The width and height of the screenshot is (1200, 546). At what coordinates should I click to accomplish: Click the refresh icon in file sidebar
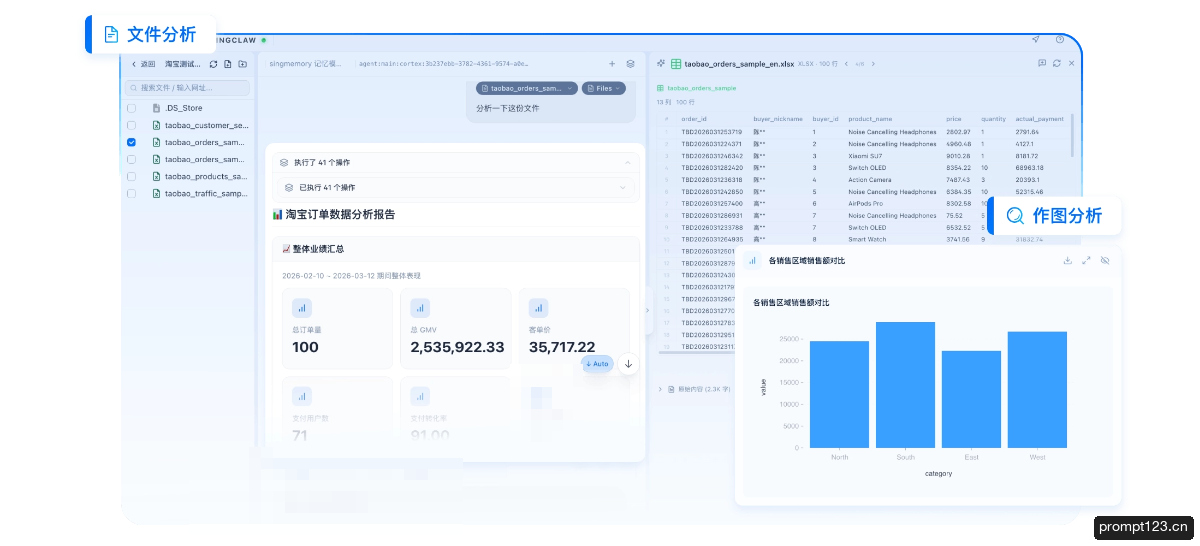[213, 64]
